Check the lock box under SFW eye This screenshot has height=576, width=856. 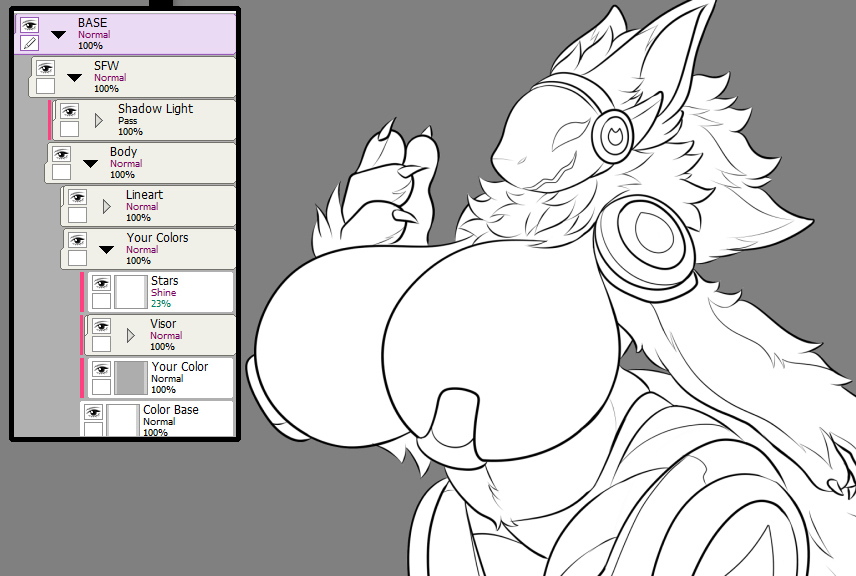point(45,86)
